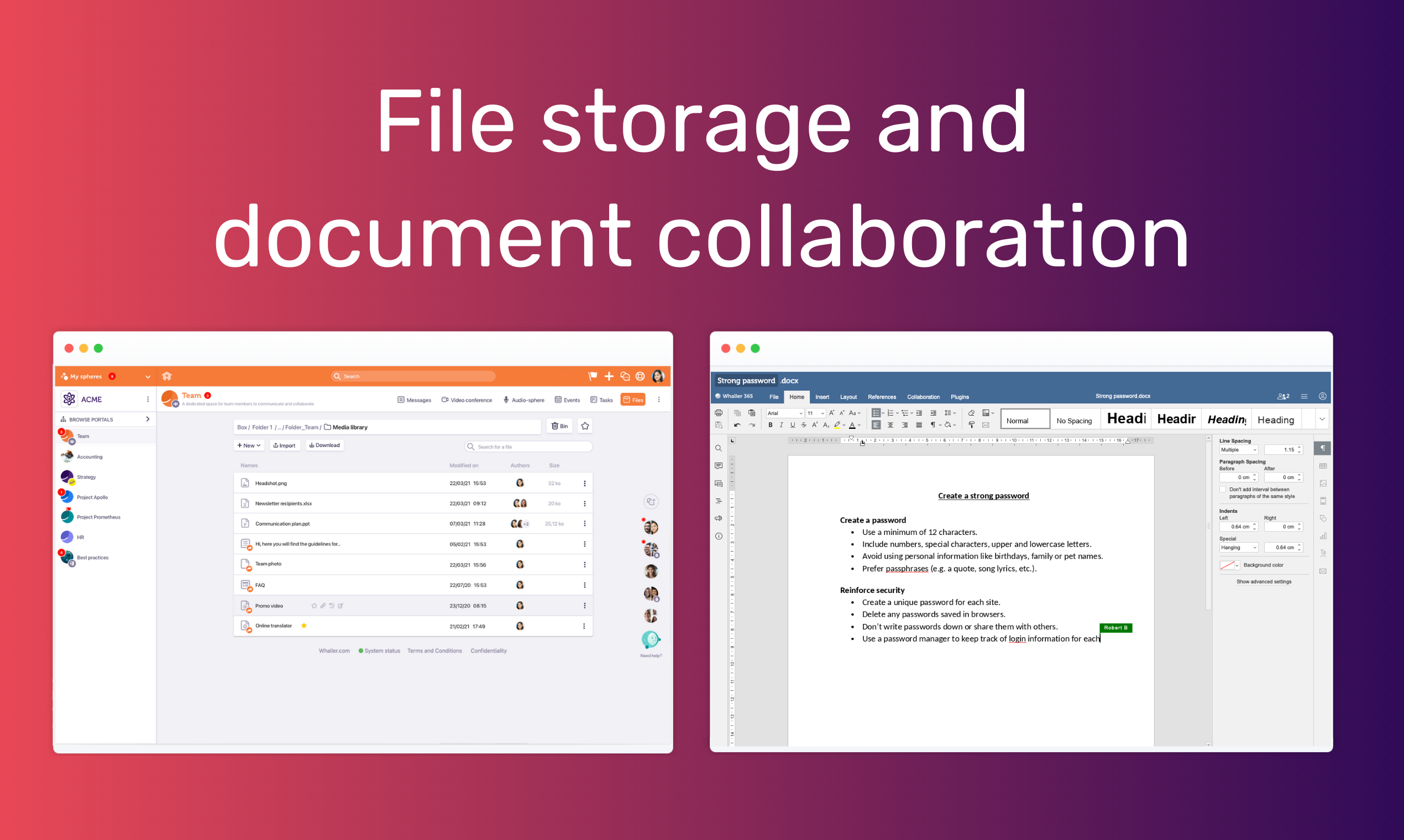Switch to the Insert tab
This screenshot has height=840, width=1404.
[822, 397]
